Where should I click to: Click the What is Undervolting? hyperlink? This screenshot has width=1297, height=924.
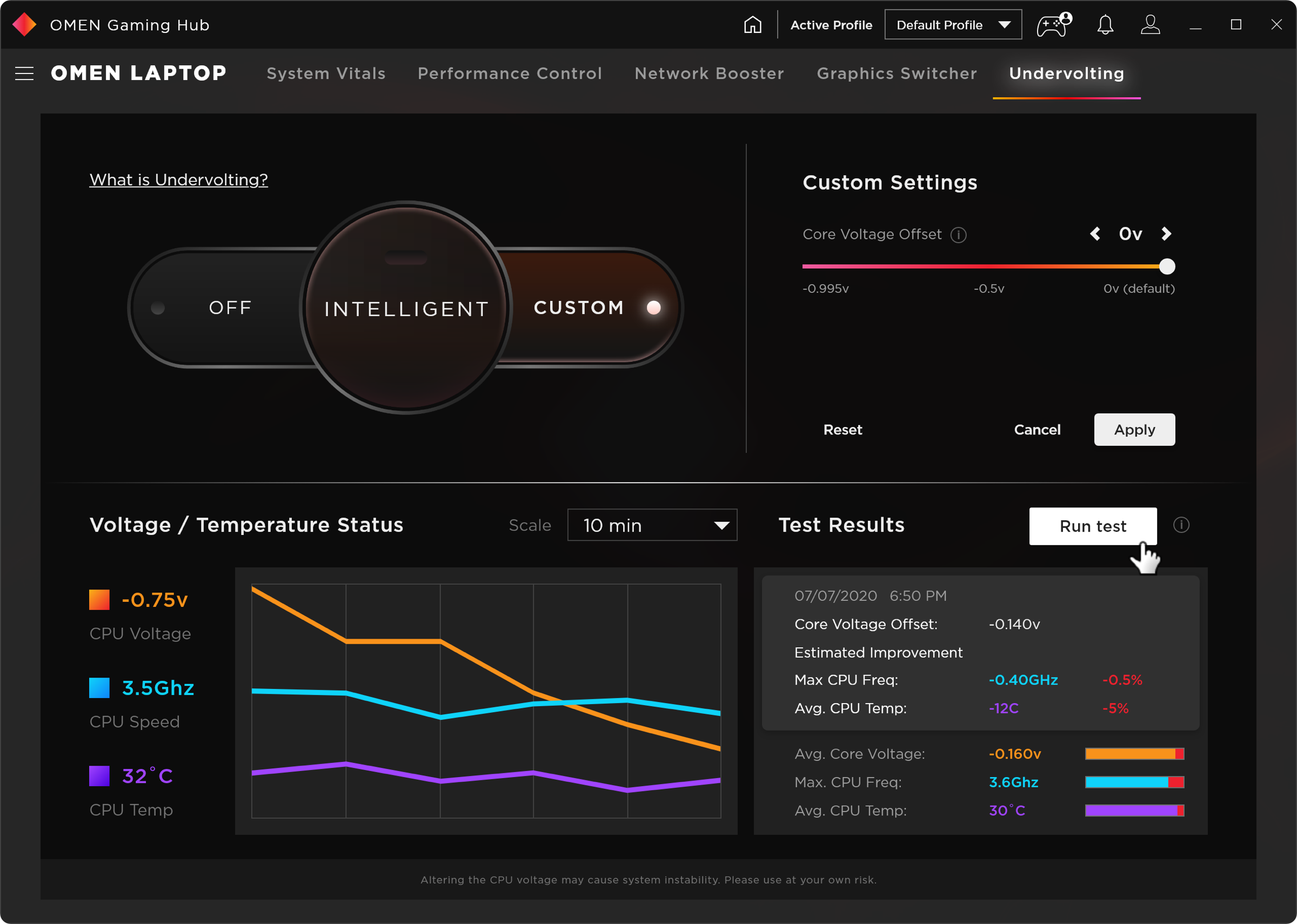179,179
